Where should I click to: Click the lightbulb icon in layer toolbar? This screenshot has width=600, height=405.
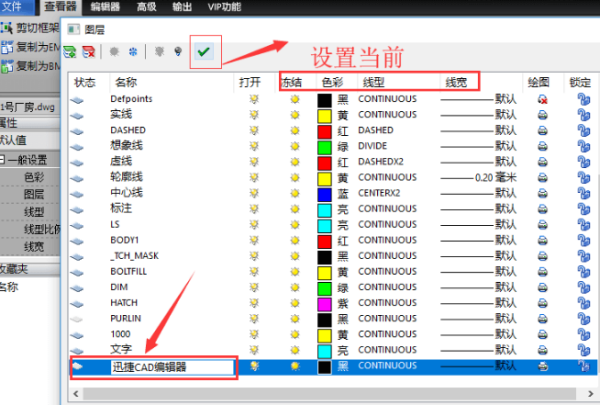coord(178,52)
